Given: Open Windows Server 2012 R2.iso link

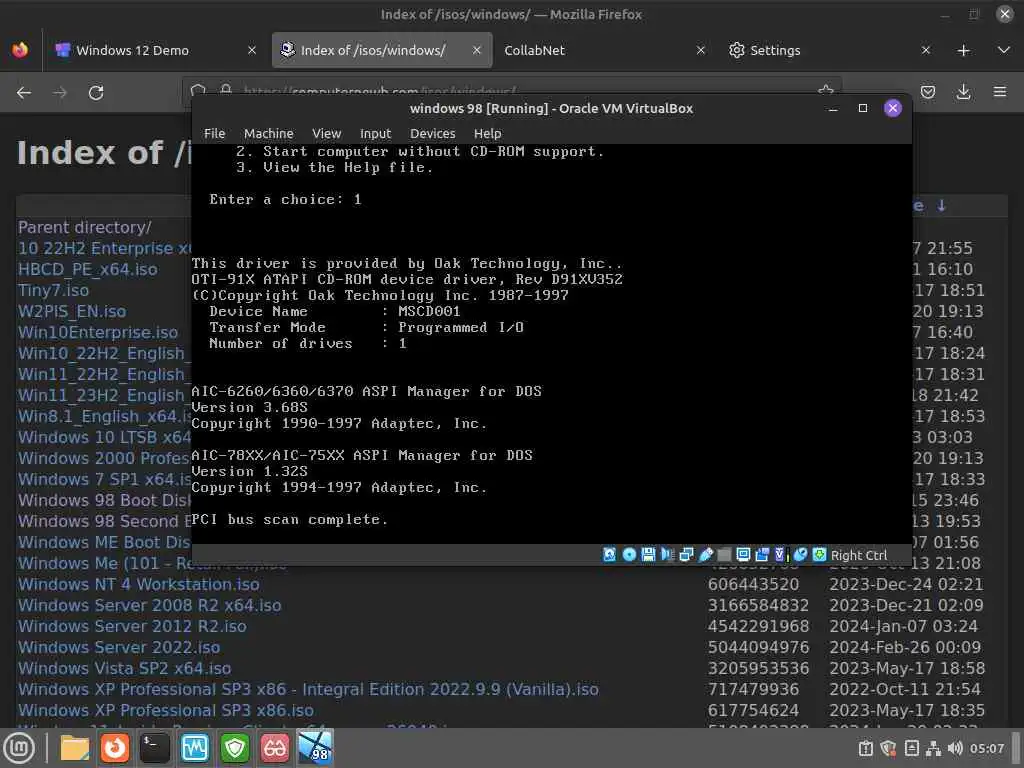Looking at the screenshot, I should [x=132, y=626].
